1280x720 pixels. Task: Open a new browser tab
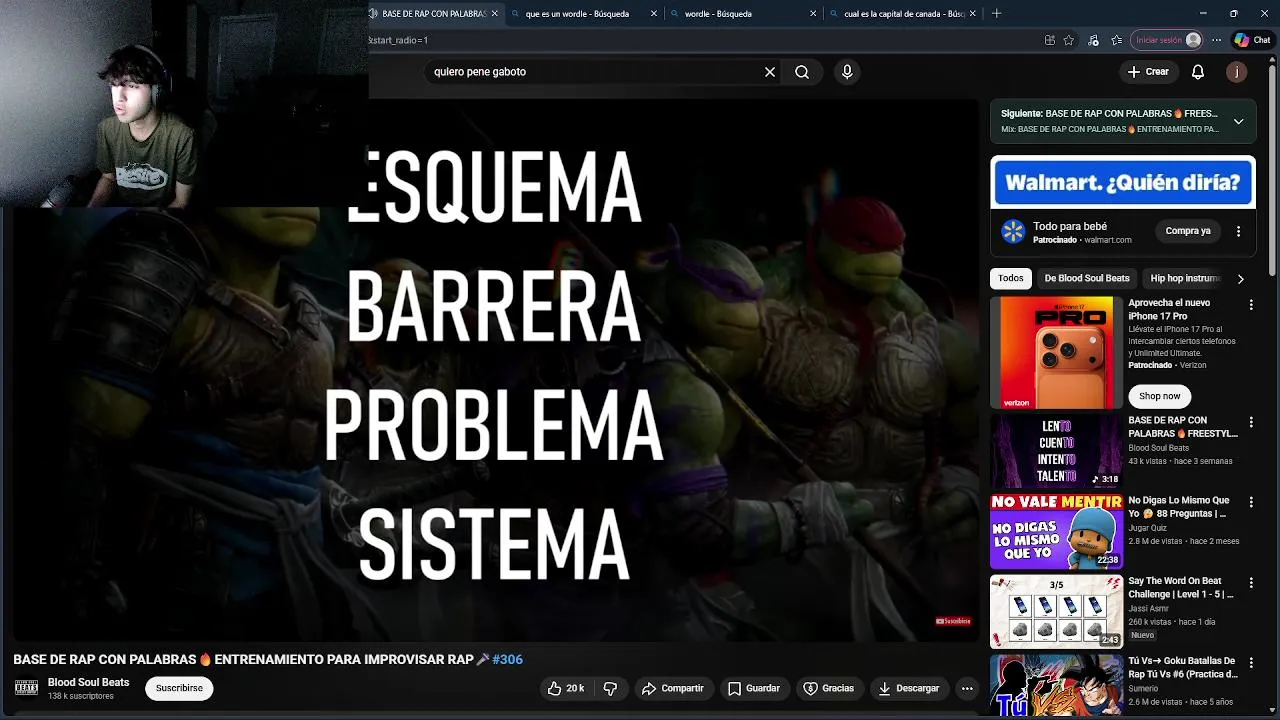point(996,14)
